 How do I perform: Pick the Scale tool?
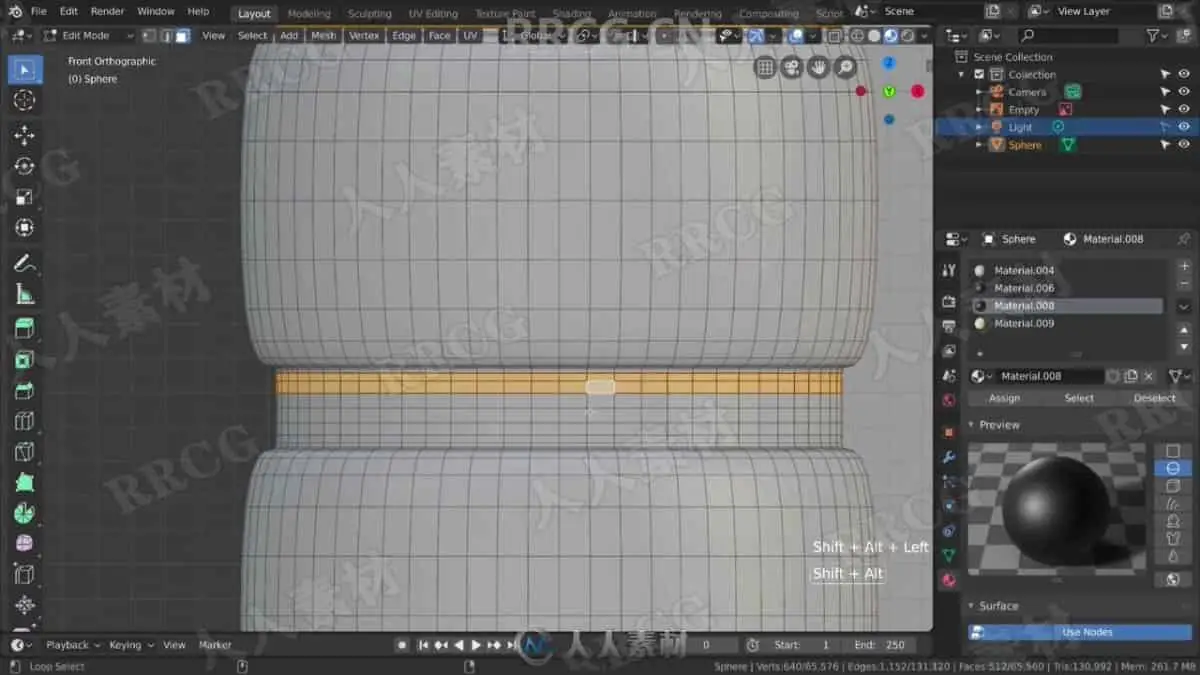coord(25,196)
